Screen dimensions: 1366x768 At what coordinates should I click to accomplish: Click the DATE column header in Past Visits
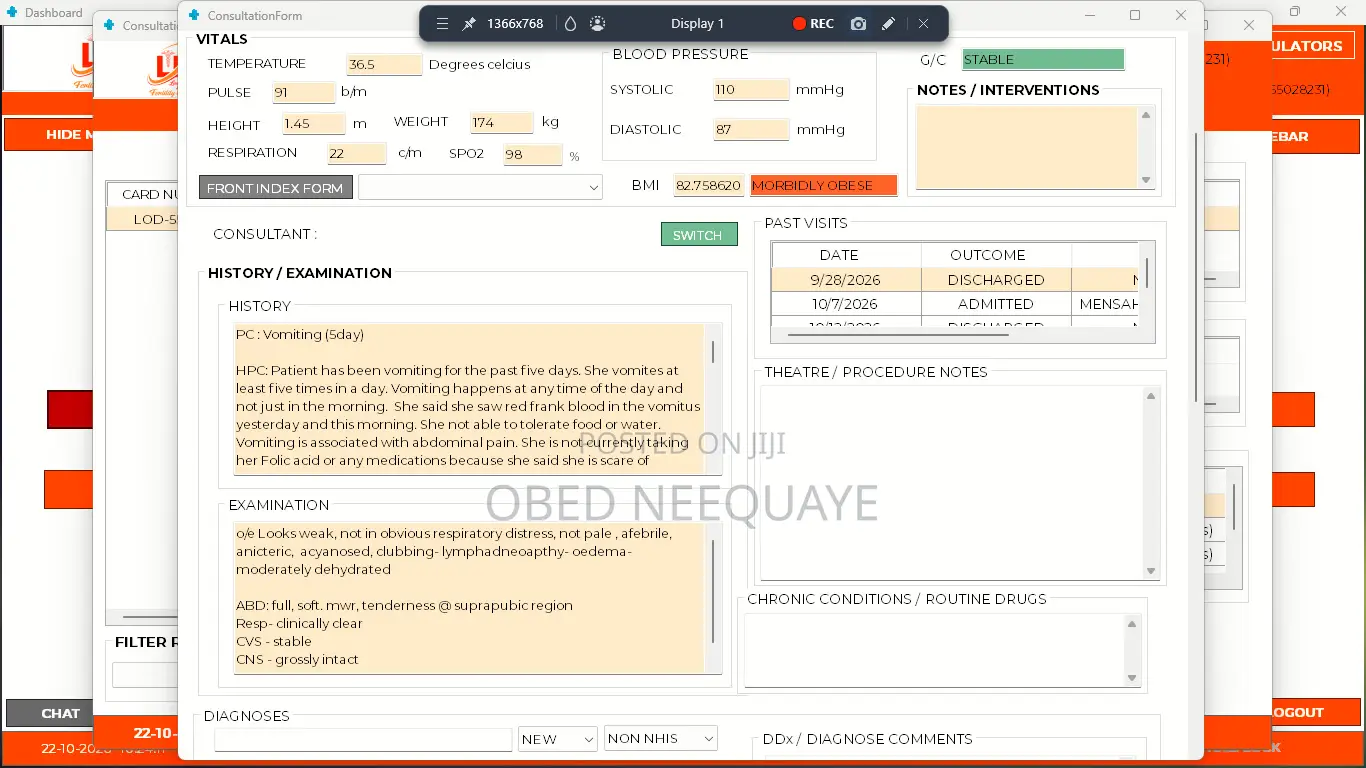[839, 255]
